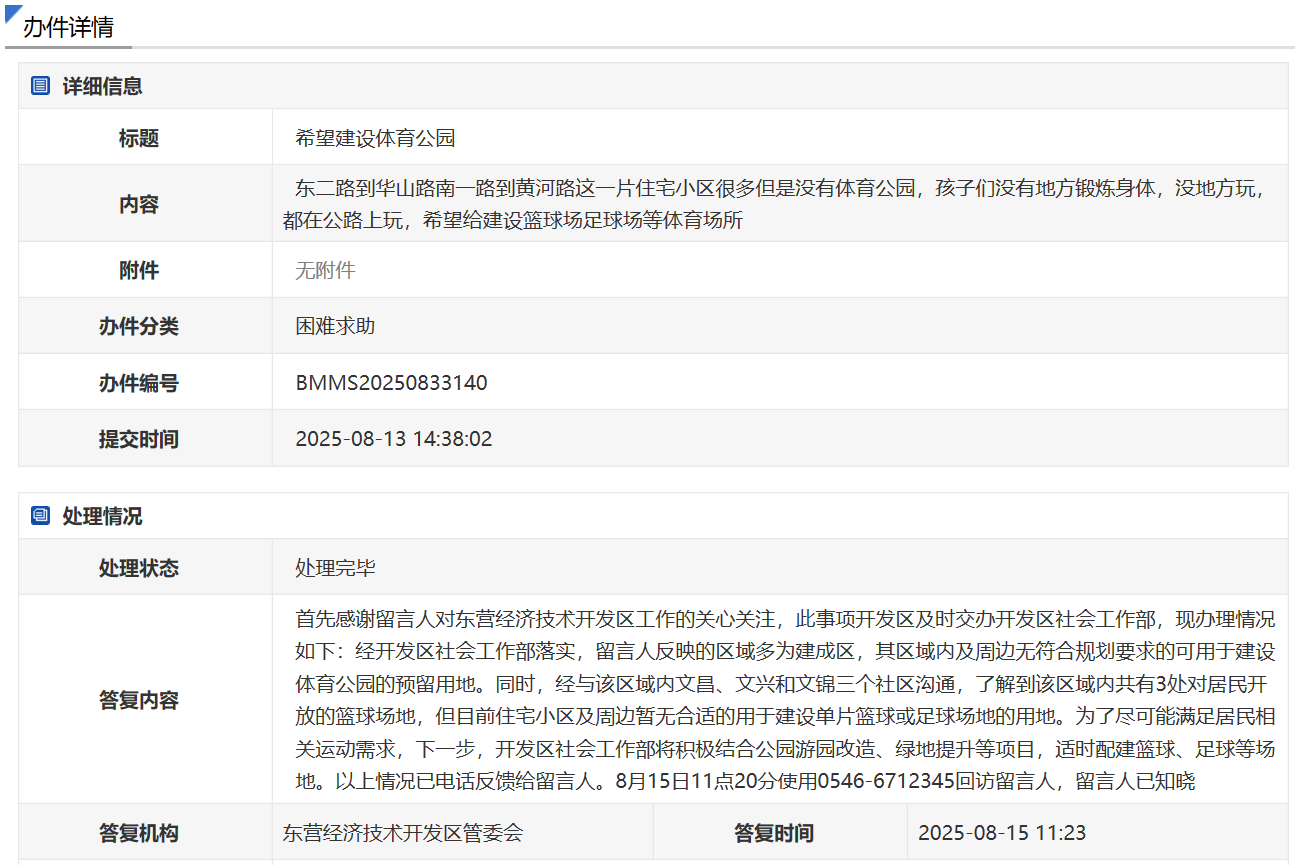Click the 答复机构 row label
Viewport: 1295px width, 865px height.
tap(139, 833)
